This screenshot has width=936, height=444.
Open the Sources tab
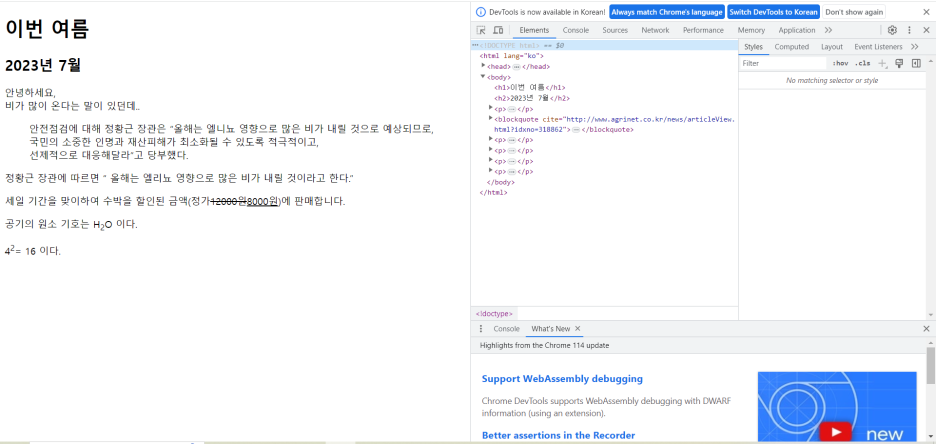coord(615,30)
